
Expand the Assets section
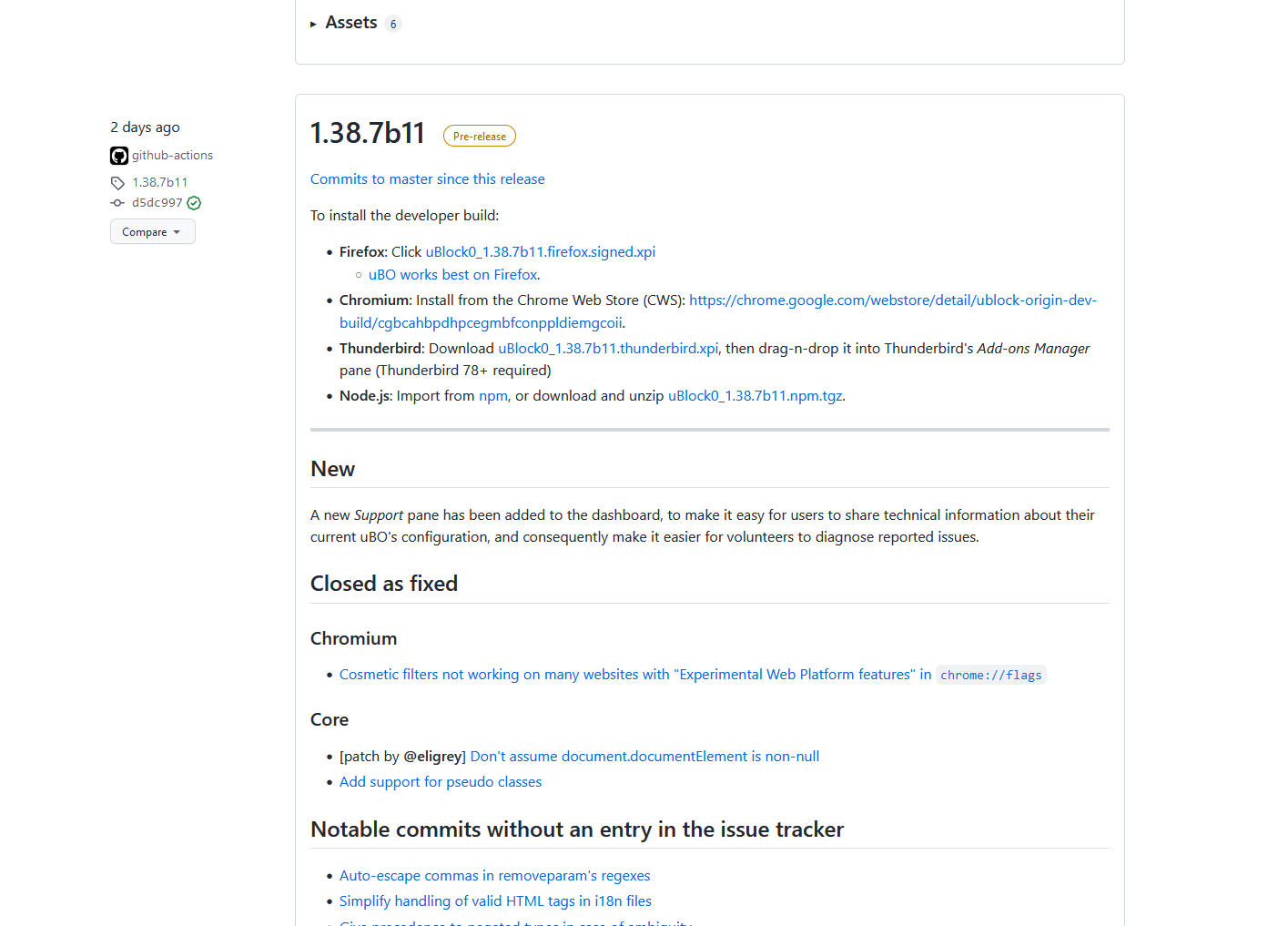[351, 22]
